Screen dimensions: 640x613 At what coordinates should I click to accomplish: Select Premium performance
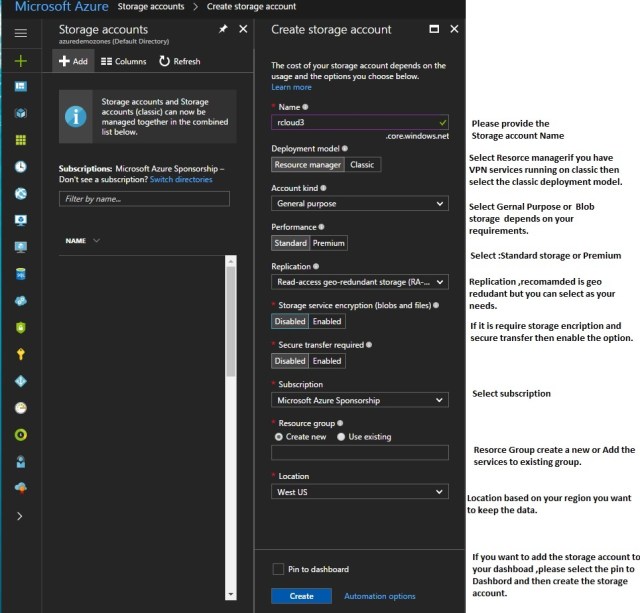(329, 243)
